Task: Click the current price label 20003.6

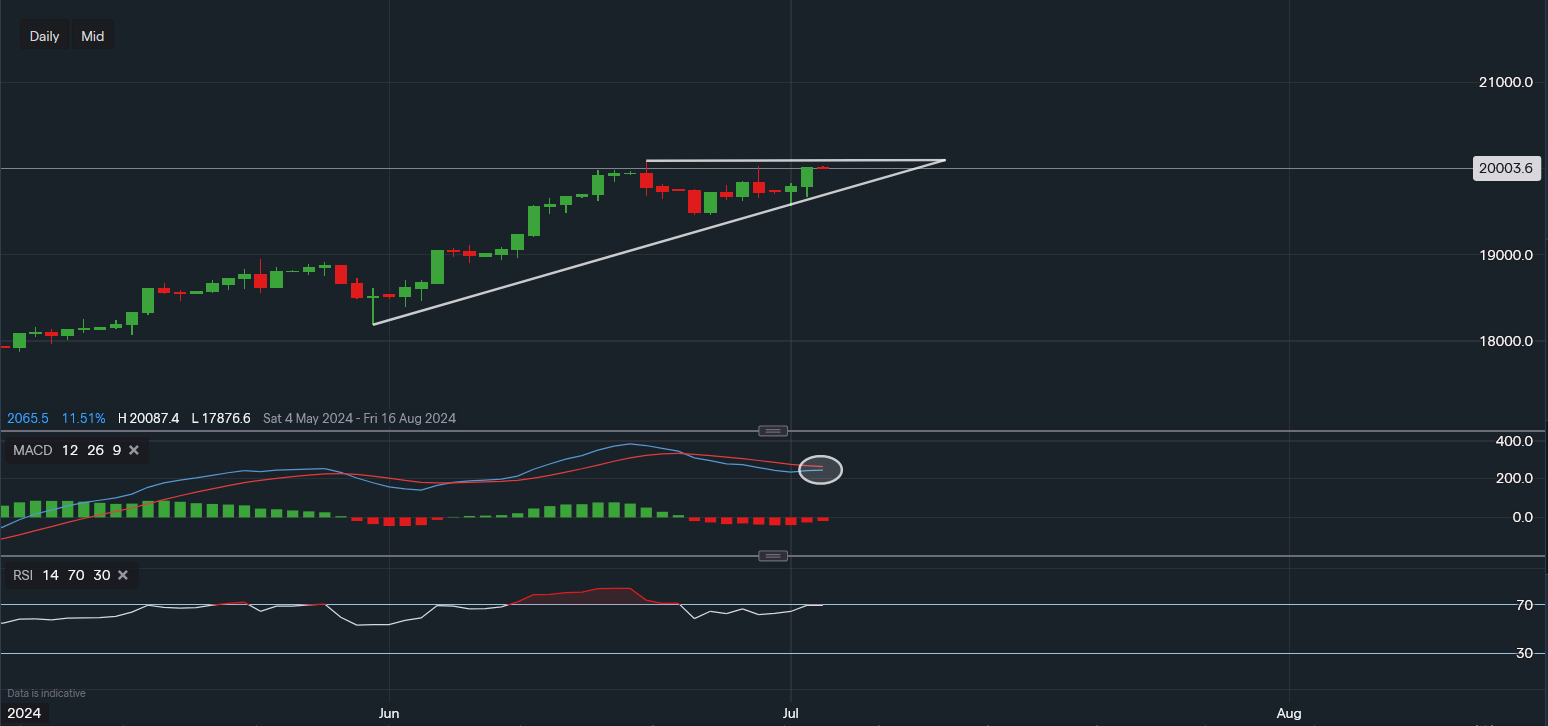Action: [x=1506, y=168]
